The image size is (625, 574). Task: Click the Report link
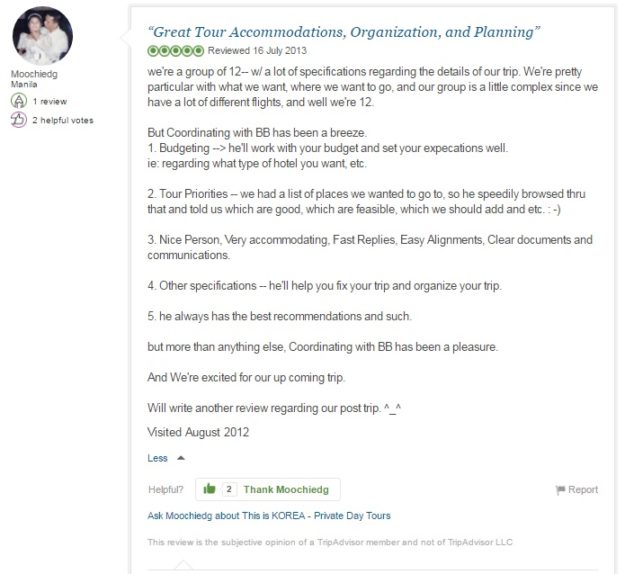583,489
